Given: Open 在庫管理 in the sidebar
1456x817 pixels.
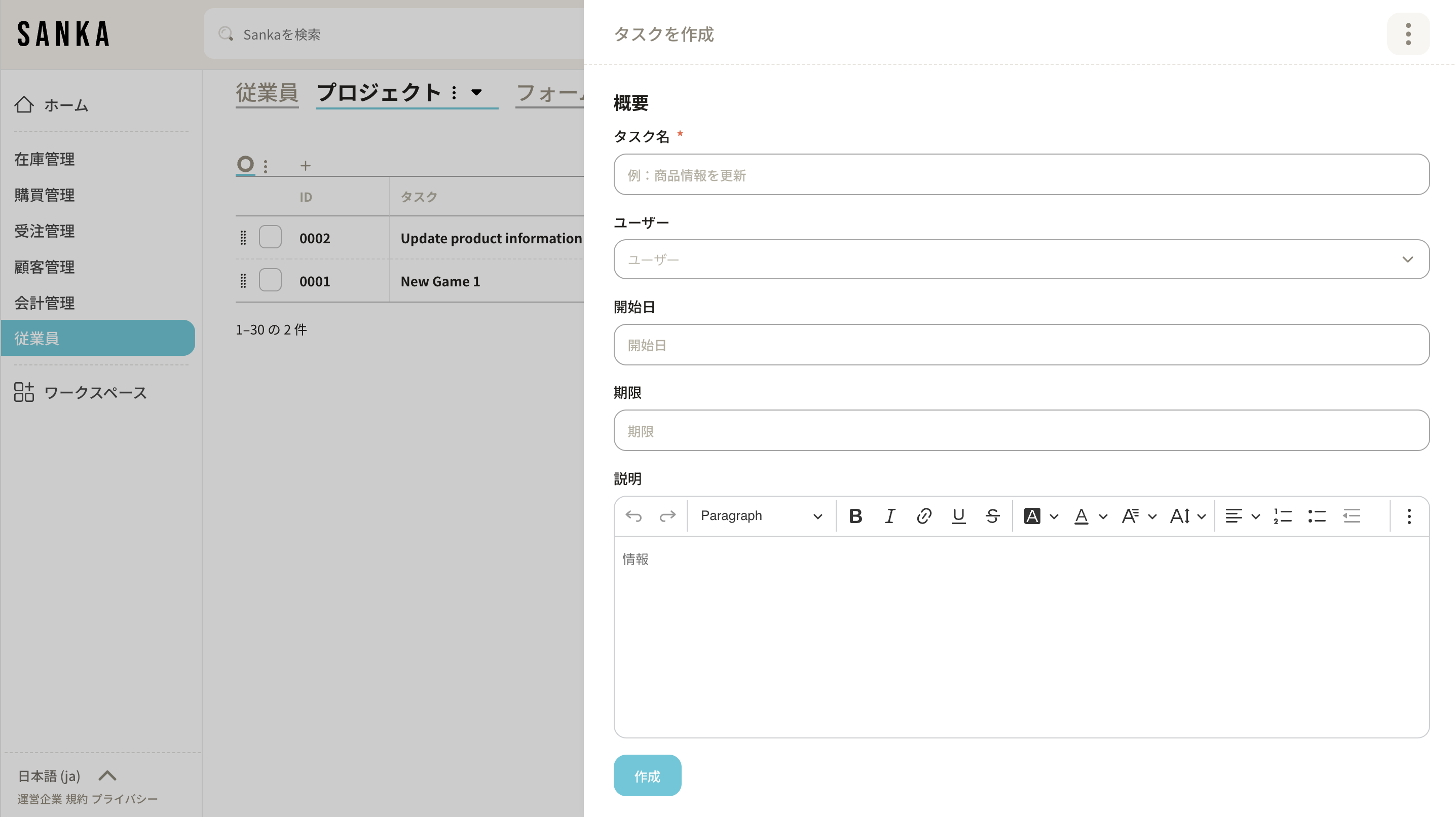Looking at the screenshot, I should pyautogui.click(x=44, y=159).
